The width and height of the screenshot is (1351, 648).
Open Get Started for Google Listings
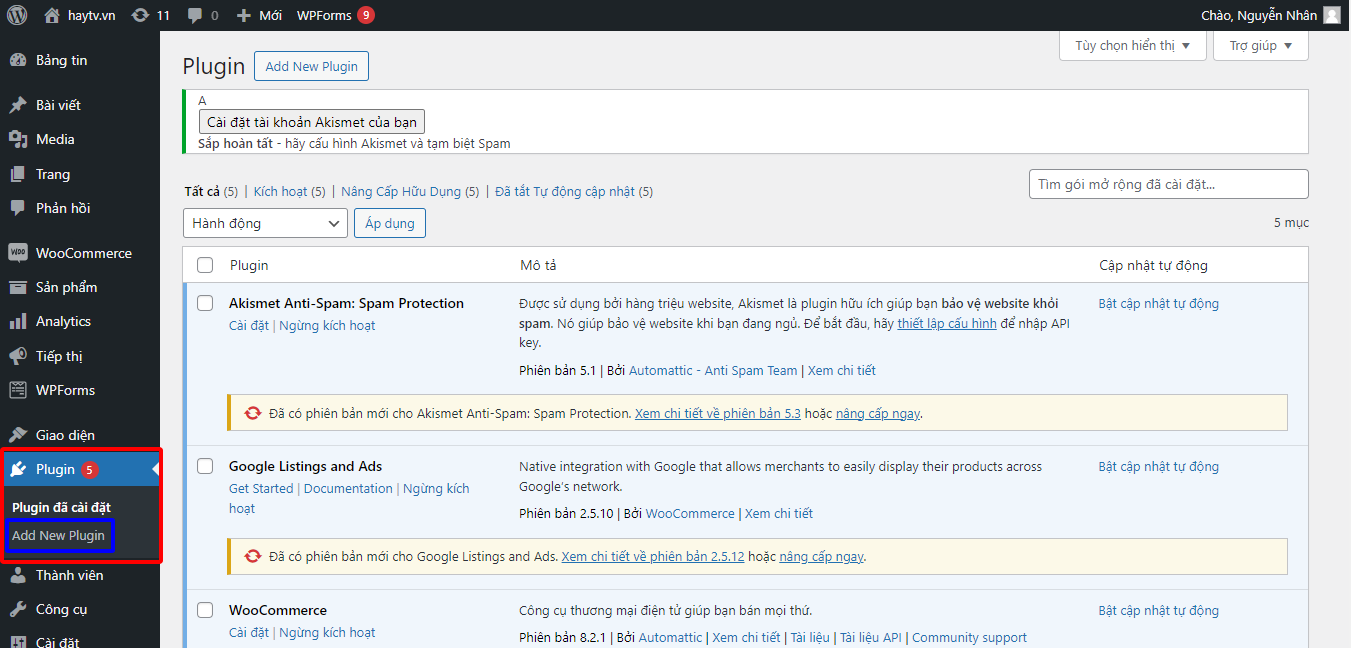pos(261,488)
